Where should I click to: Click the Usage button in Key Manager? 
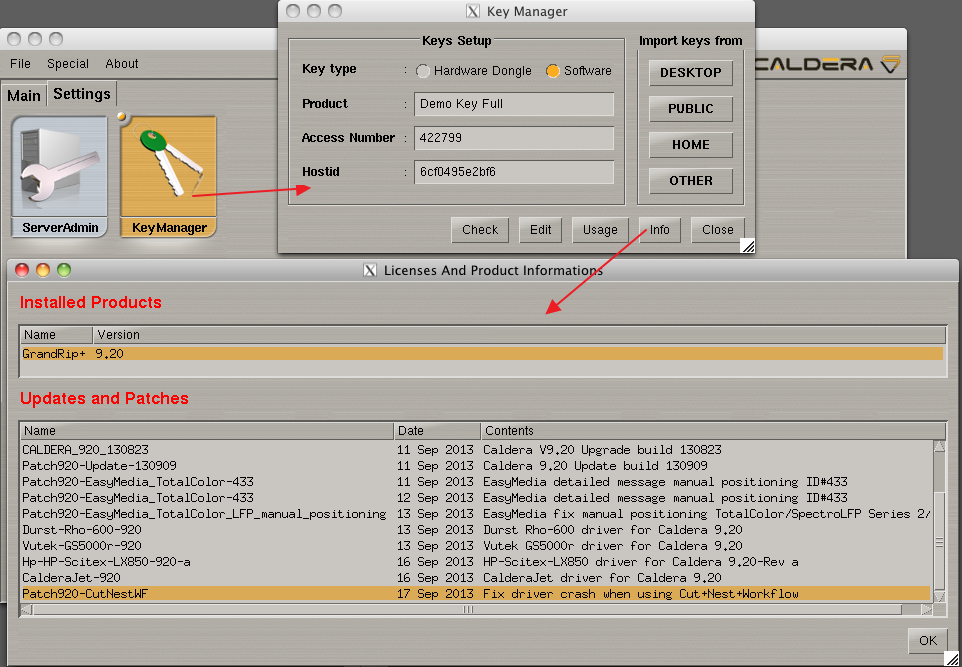click(x=600, y=230)
